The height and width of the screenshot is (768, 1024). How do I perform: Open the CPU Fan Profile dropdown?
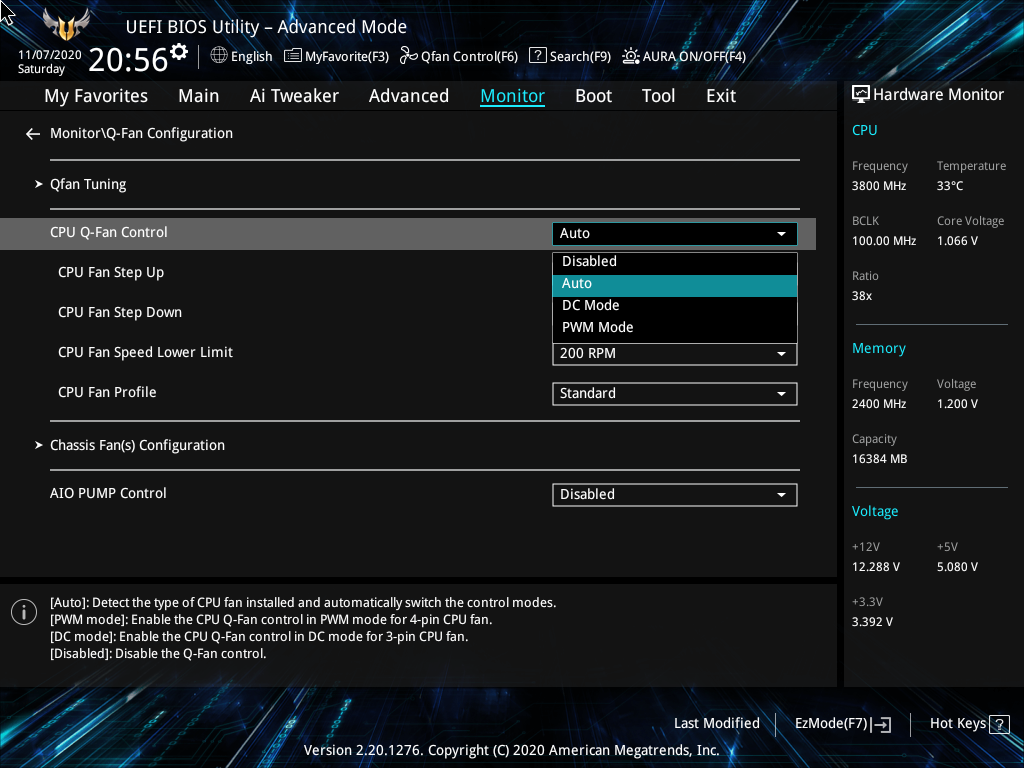675,394
